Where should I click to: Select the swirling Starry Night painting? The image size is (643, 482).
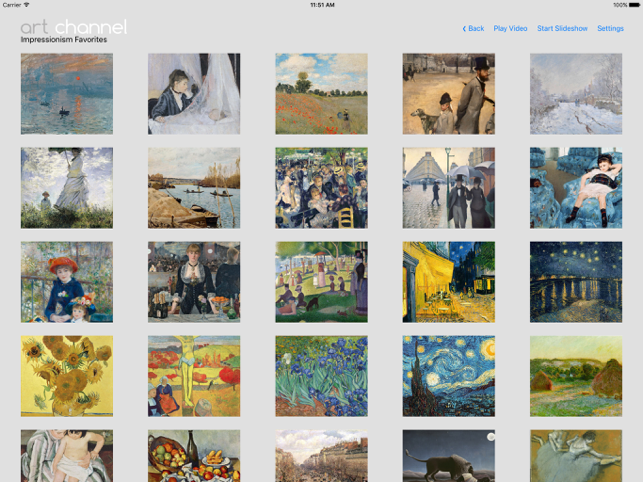[x=449, y=376]
